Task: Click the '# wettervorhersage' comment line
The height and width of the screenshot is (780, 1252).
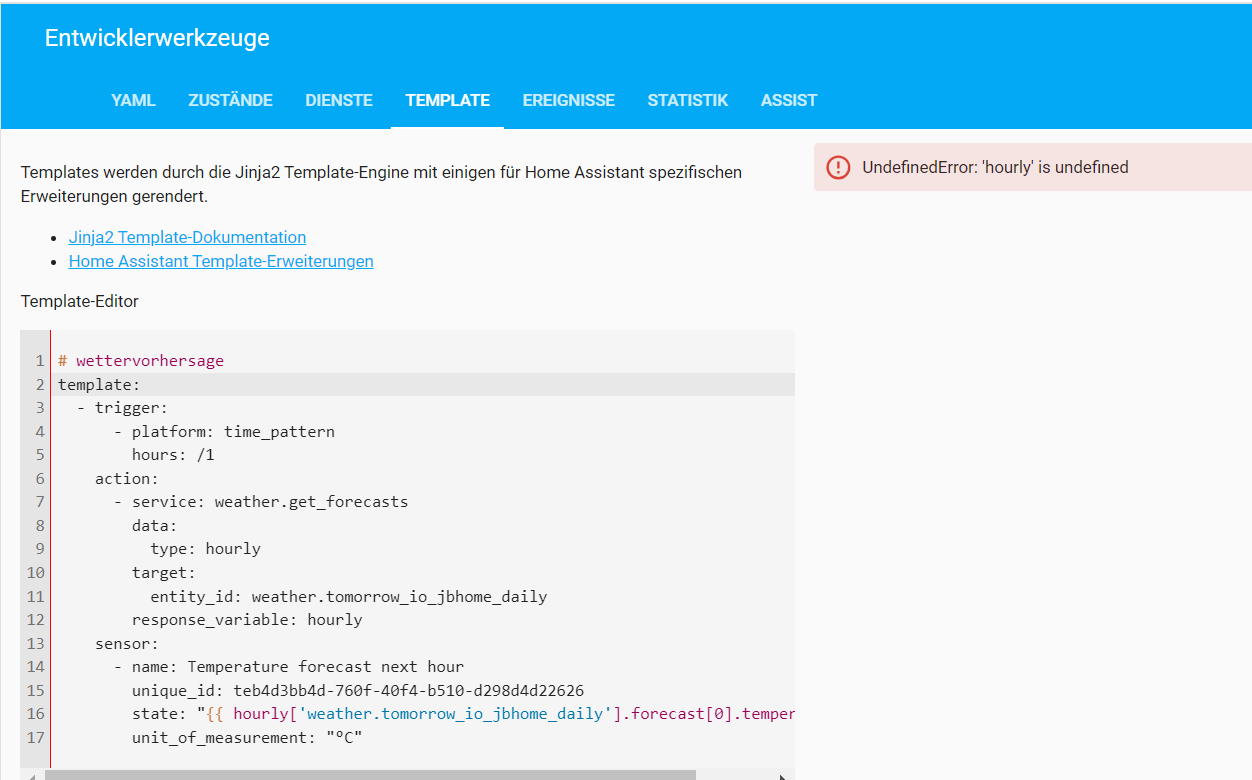Action: tap(140, 361)
